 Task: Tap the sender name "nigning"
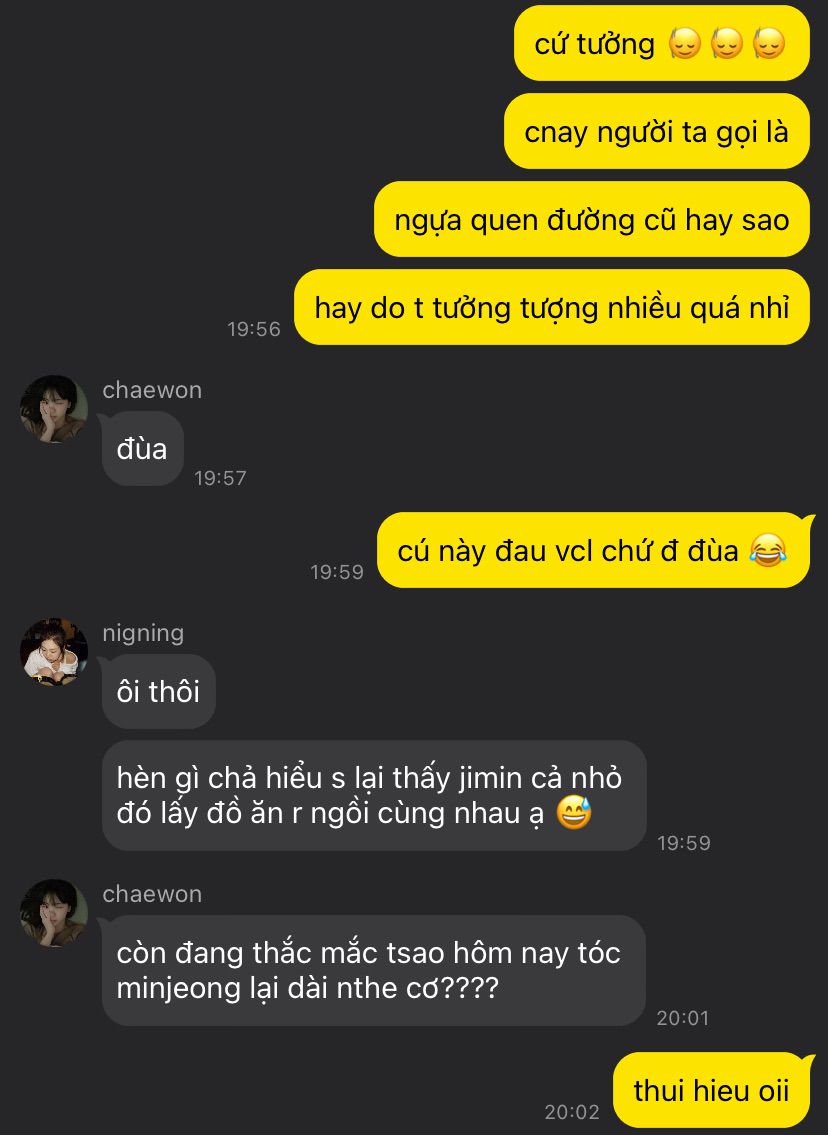[143, 633]
